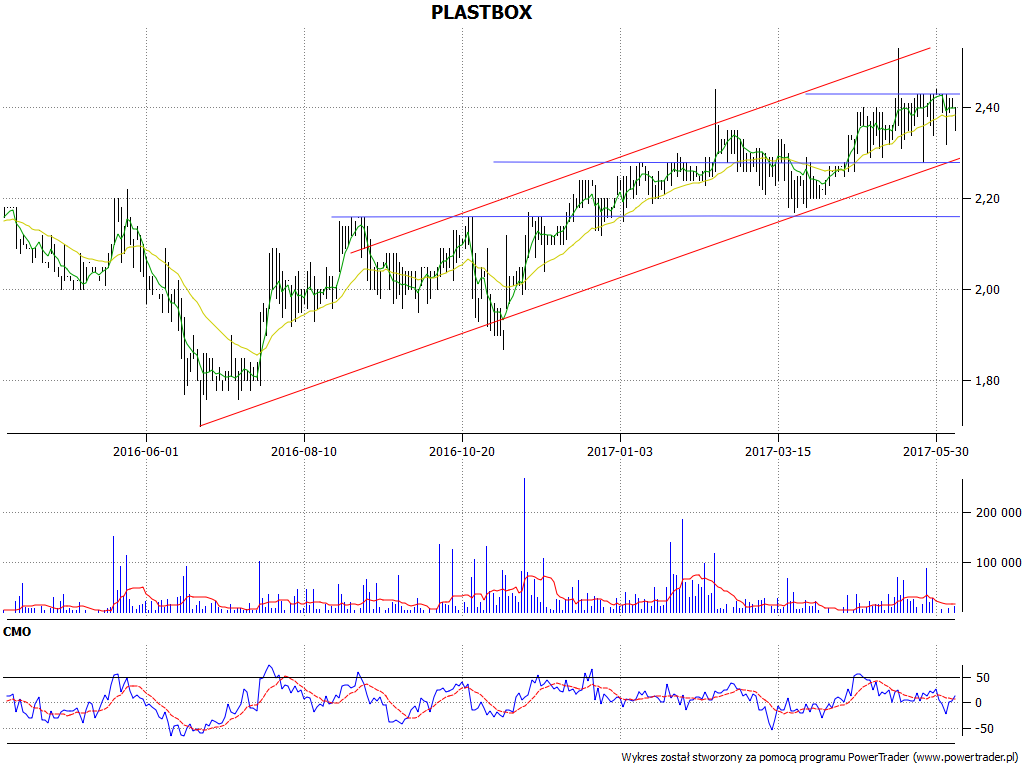Click the 2,20 price axis label
The image size is (1024, 768).
coord(987,199)
